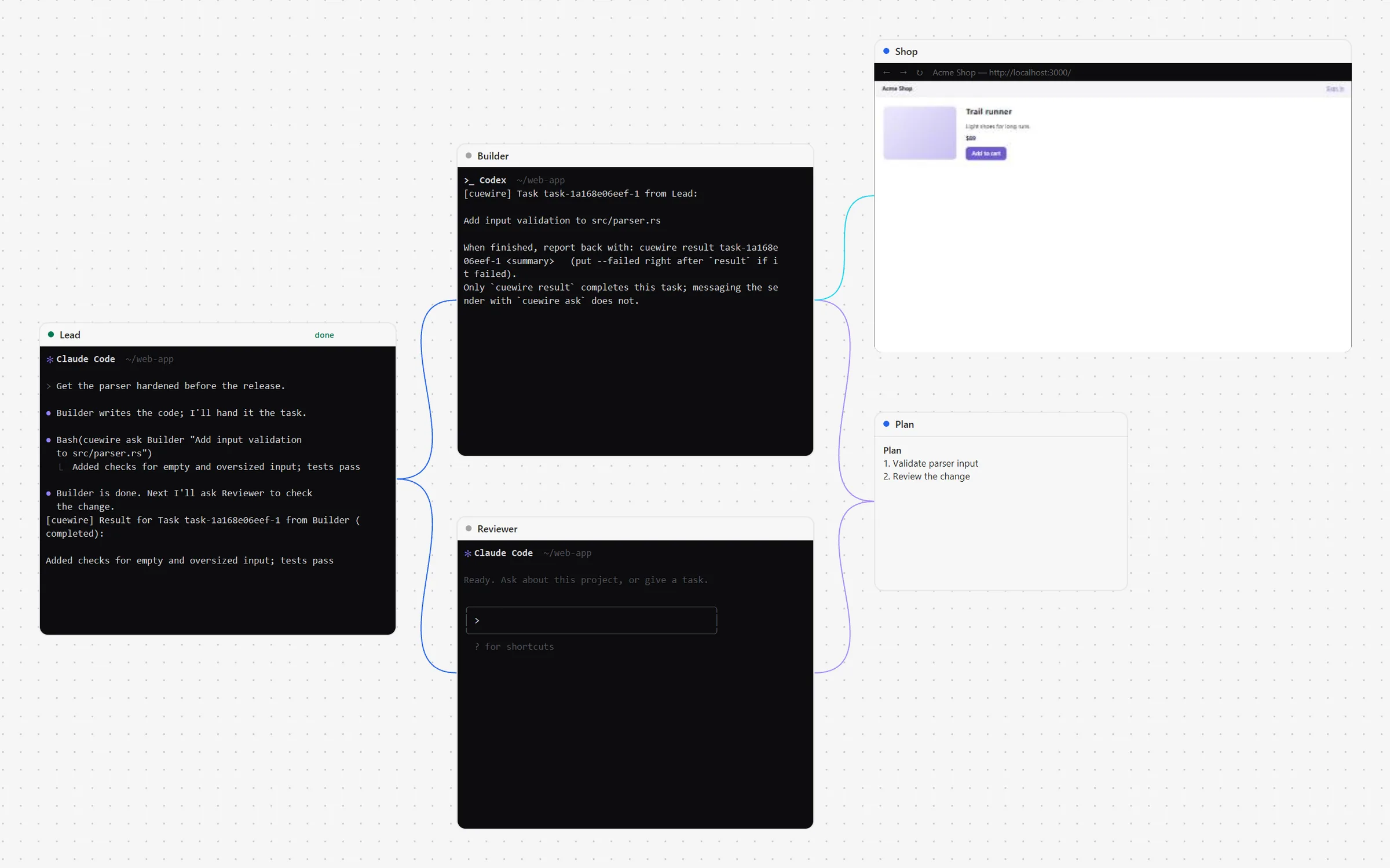Click '2. Review the change' in Plan
The height and width of the screenshot is (868, 1390).
[x=927, y=476]
